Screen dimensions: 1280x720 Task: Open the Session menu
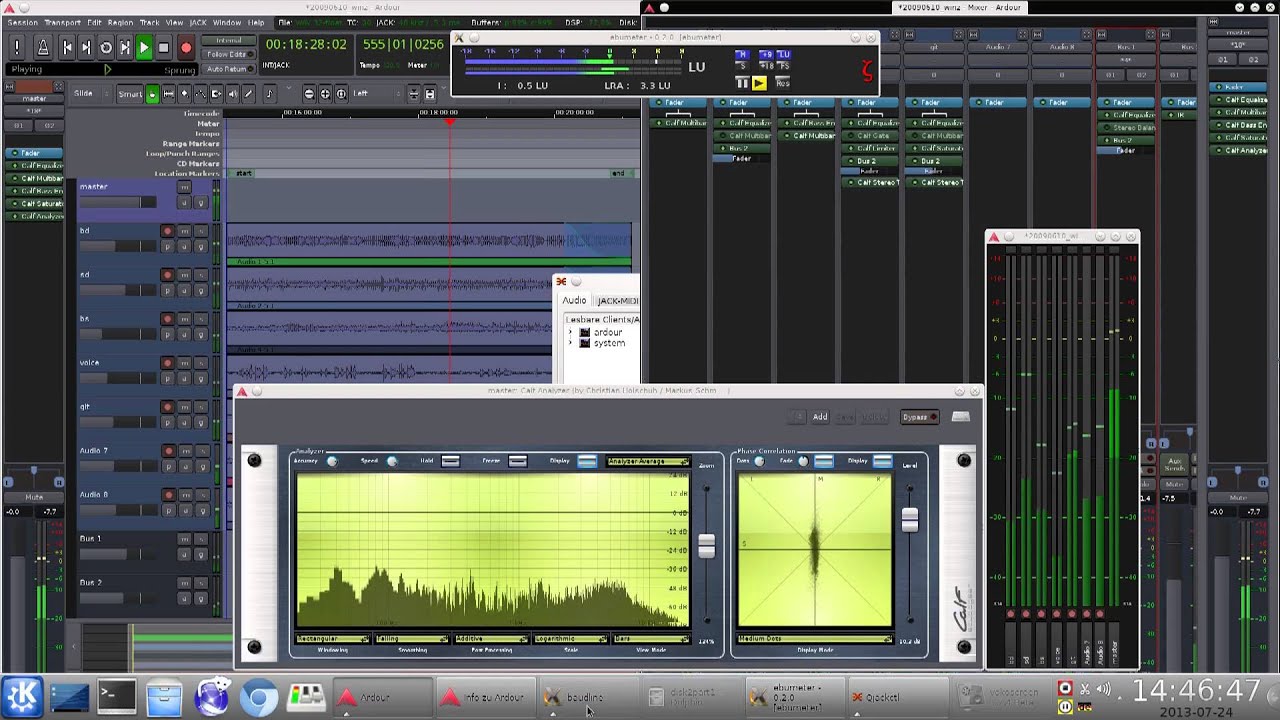(x=22, y=22)
